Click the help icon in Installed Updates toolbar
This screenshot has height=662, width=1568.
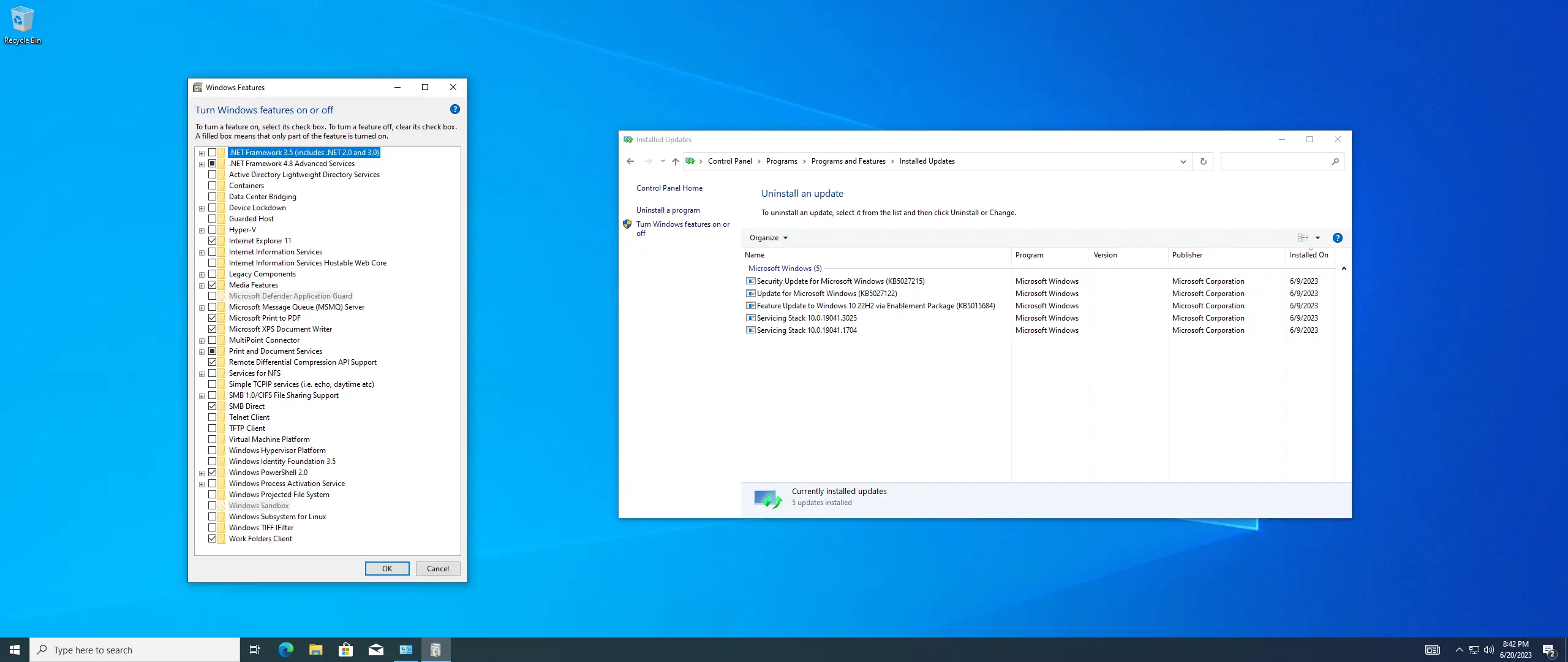click(1337, 238)
